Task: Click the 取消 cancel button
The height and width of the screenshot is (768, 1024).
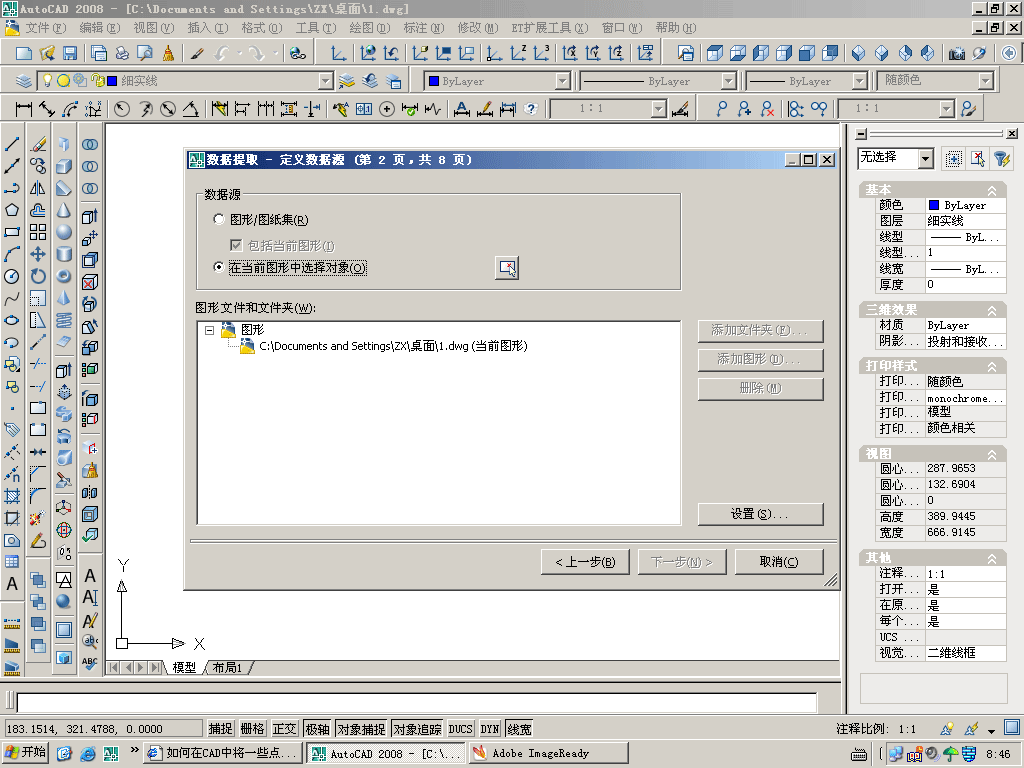Action: tap(779, 562)
